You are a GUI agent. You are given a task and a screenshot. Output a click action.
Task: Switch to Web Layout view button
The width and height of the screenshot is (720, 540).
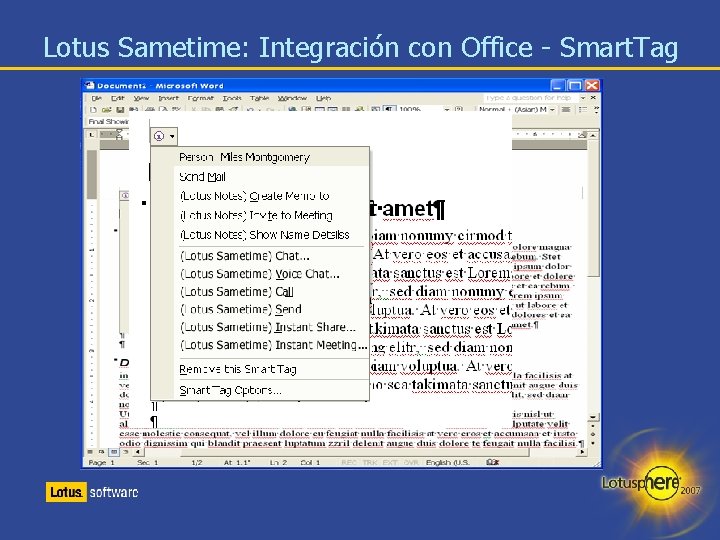pyautogui.click(x=102, y=452)
